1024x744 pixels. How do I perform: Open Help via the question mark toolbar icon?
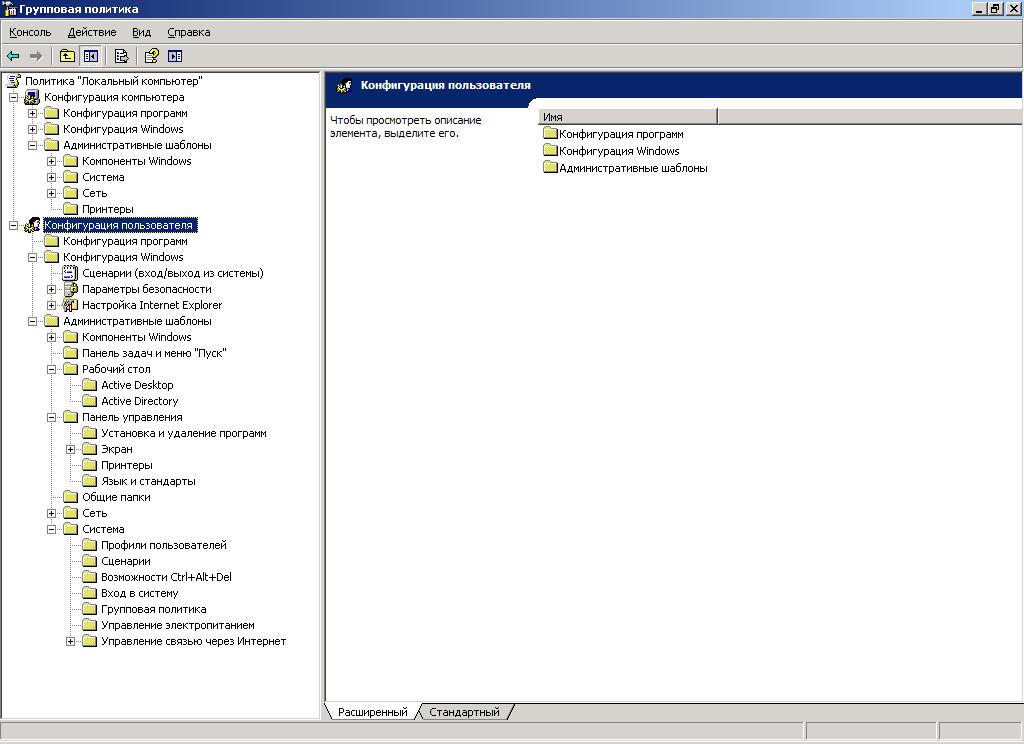pos(152,56)
